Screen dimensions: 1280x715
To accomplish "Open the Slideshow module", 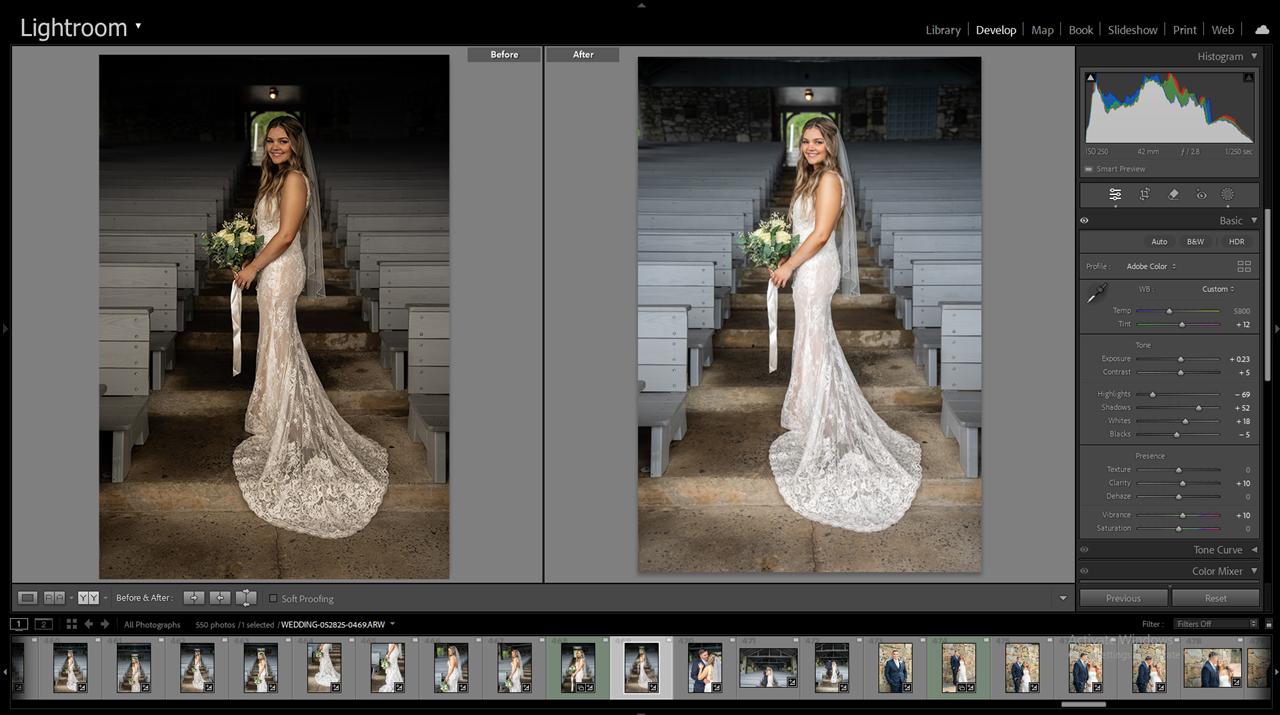I will point(1132,30).
